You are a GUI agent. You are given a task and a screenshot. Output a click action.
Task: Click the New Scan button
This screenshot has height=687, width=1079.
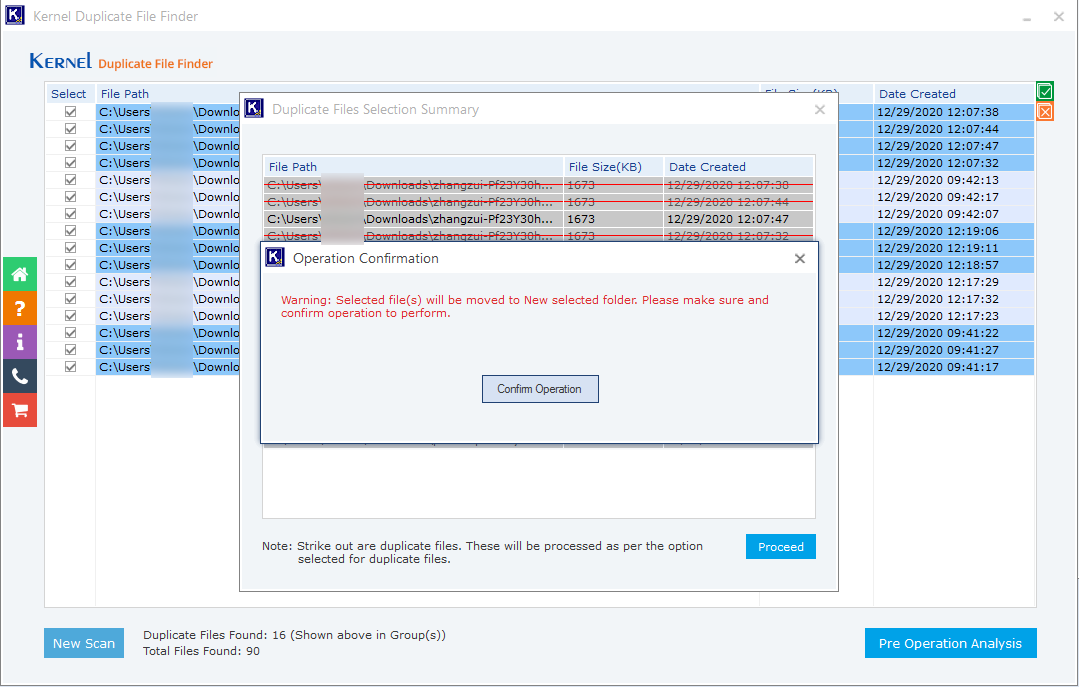pos(84,643)
